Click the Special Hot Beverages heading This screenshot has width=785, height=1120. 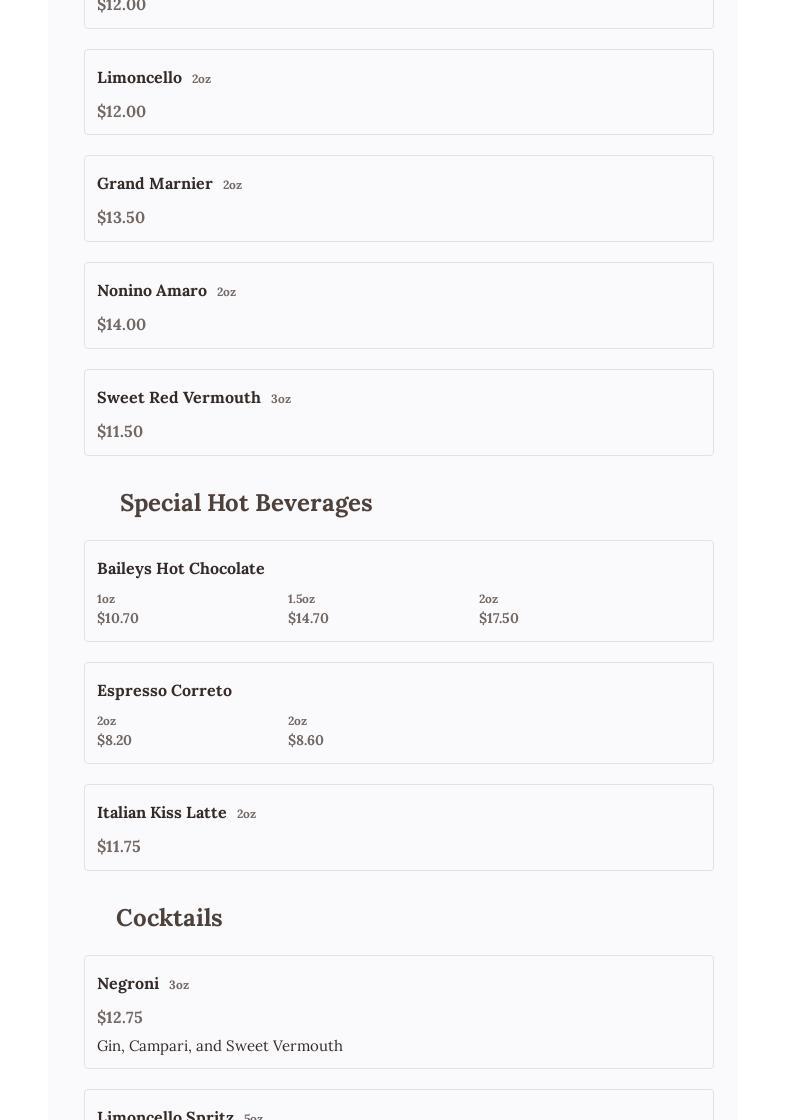246,503
